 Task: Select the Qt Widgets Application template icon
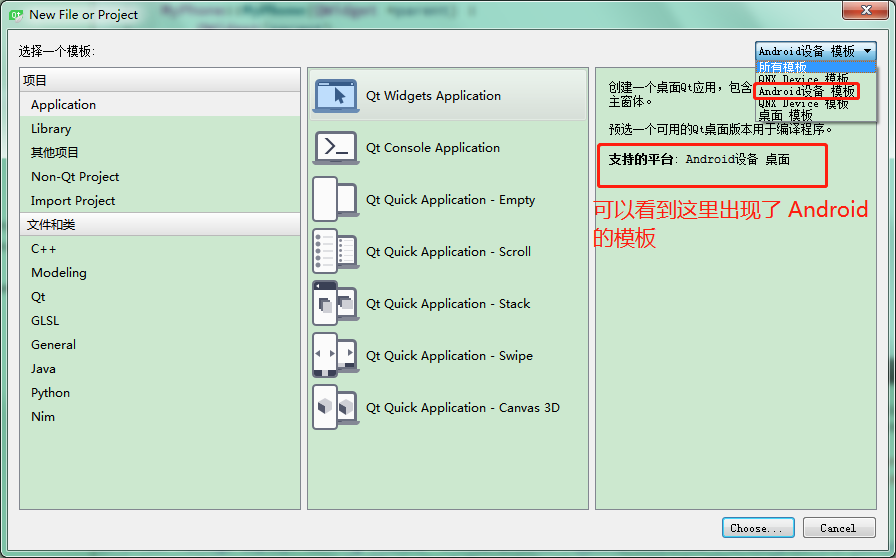(336, 95)
